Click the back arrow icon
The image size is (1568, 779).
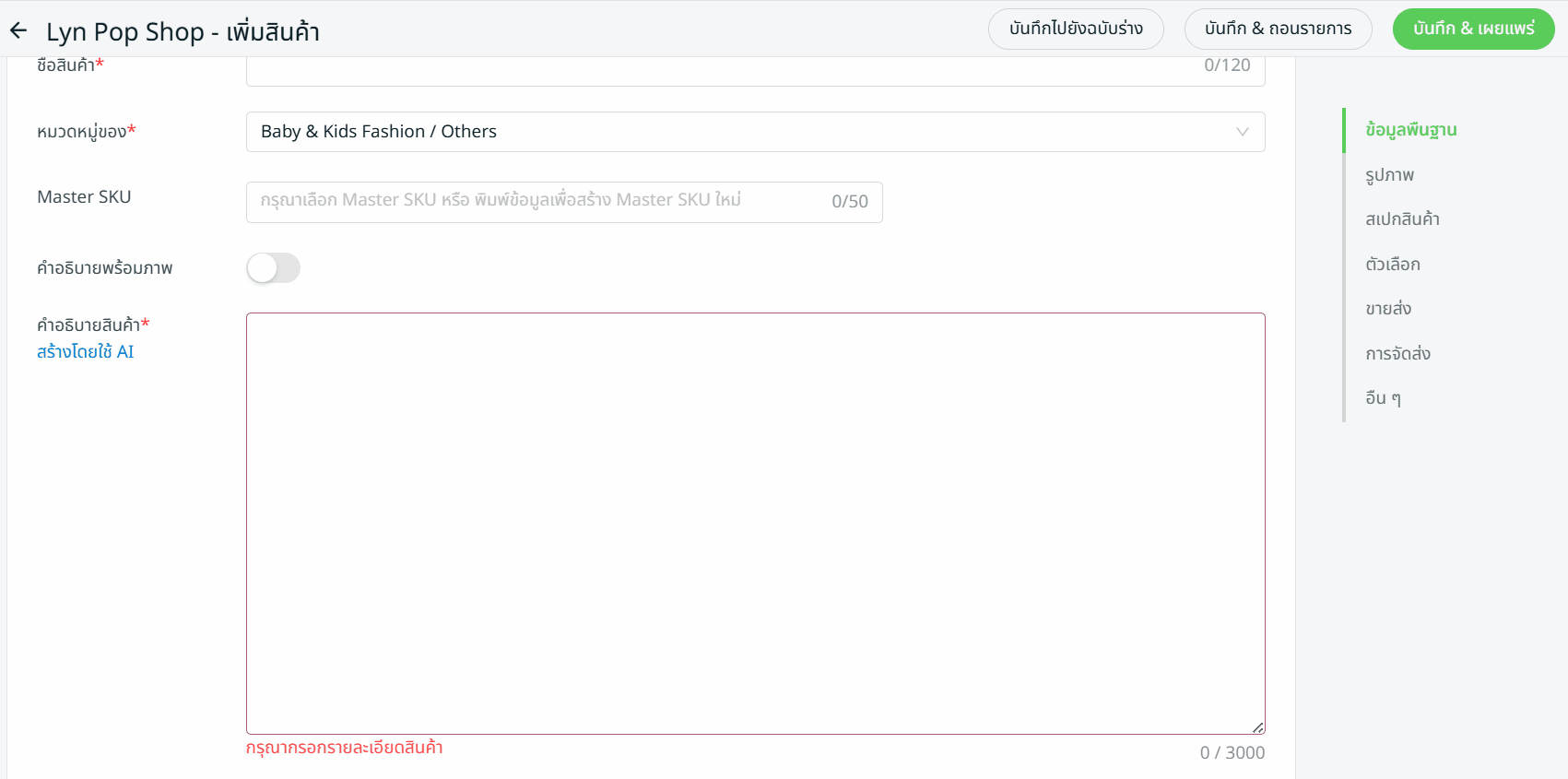[x=18, y=31]
